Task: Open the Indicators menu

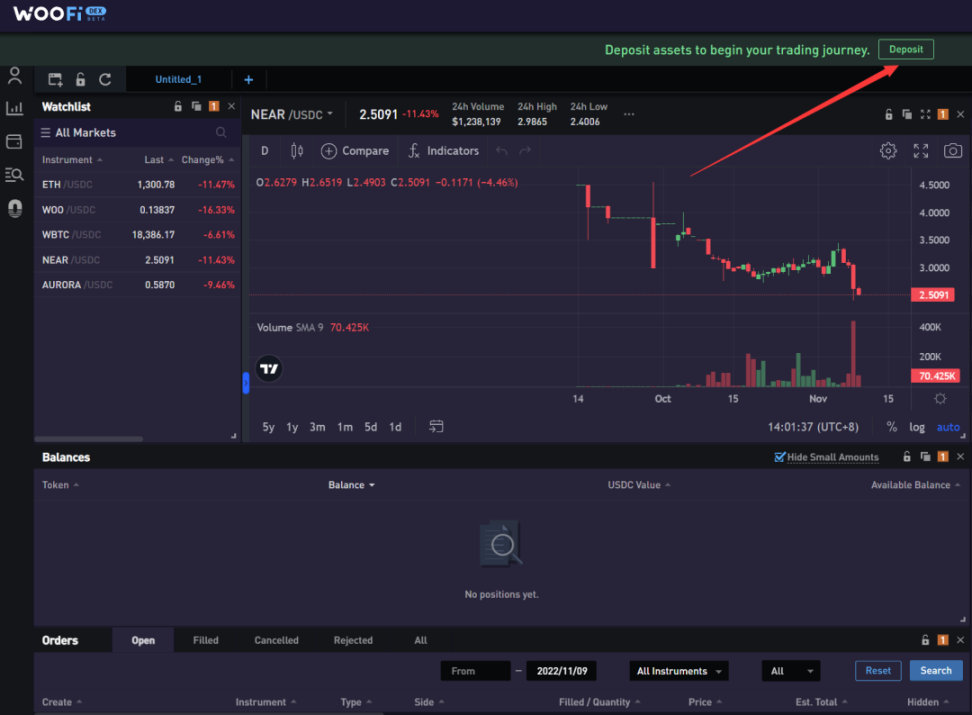Action: coord(443,151)
